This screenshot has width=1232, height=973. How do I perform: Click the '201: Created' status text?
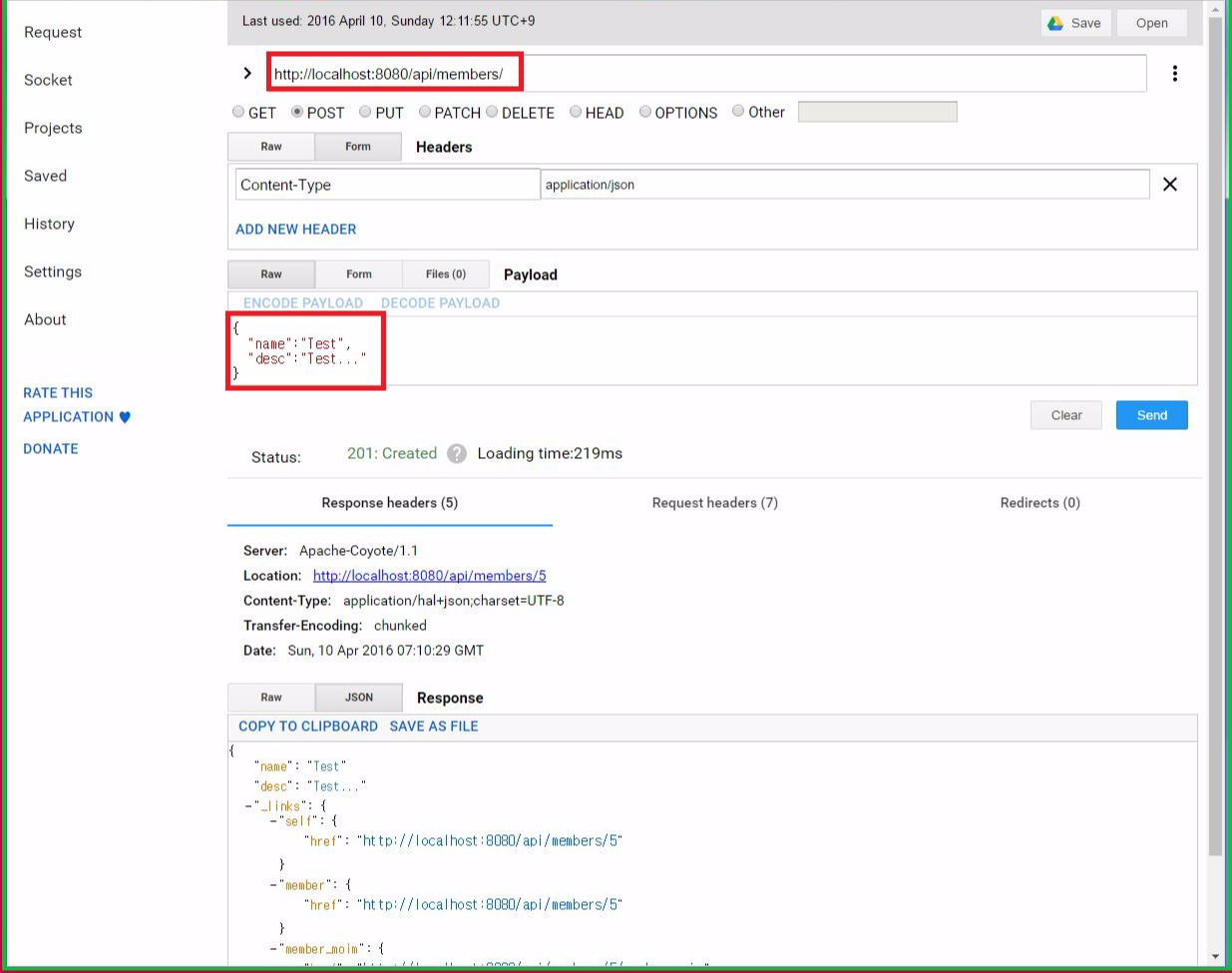pyautogui.click(x=392, y=453)
